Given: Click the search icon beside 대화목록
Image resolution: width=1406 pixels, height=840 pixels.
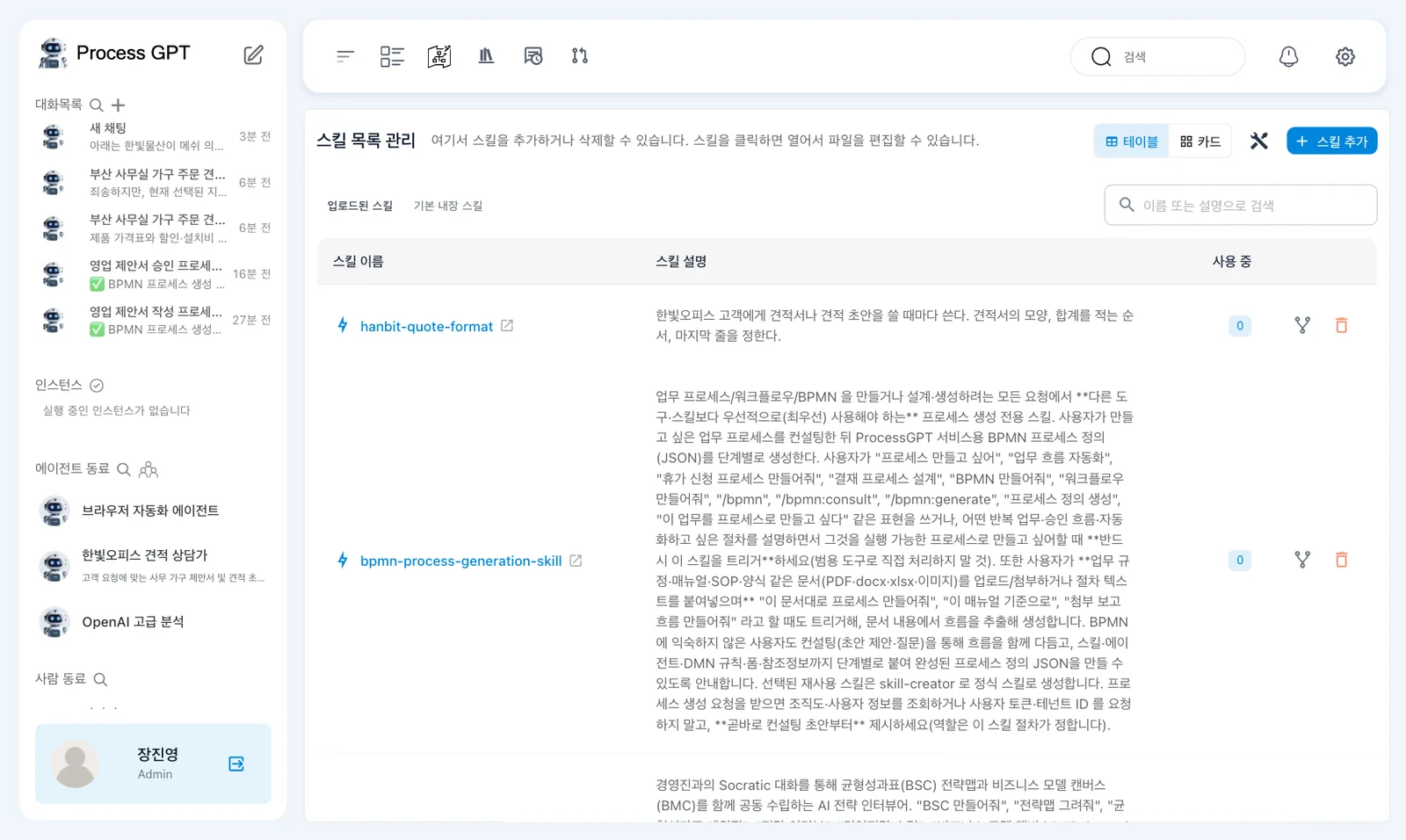Looking at the screenshot, I should tap(97, 105).
